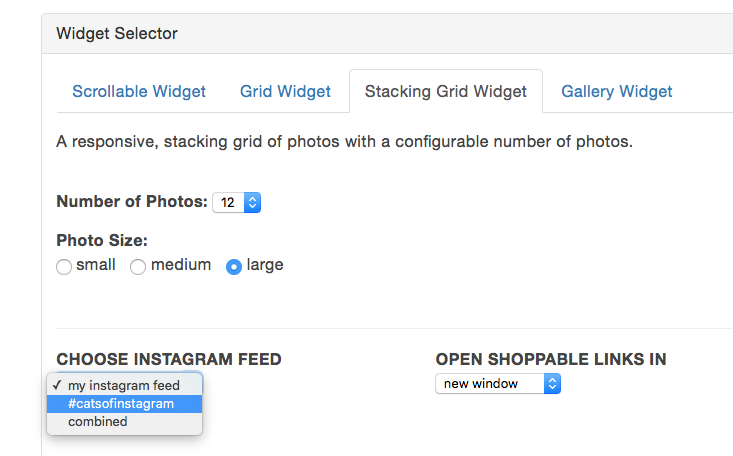Open the Grid Widget tab
The image size is (733, 456).
coord(285,92)
